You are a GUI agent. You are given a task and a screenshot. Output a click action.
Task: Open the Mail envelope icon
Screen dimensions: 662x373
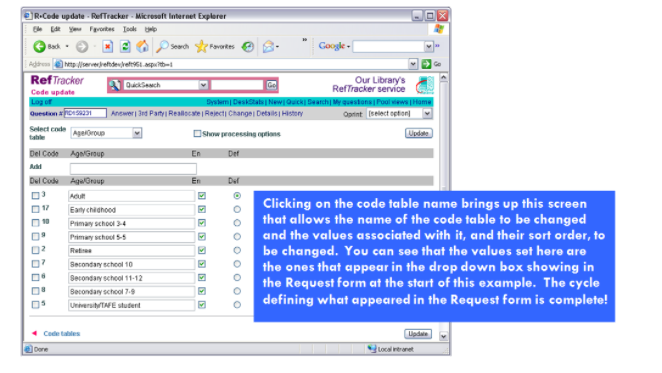tap(268, 46)
